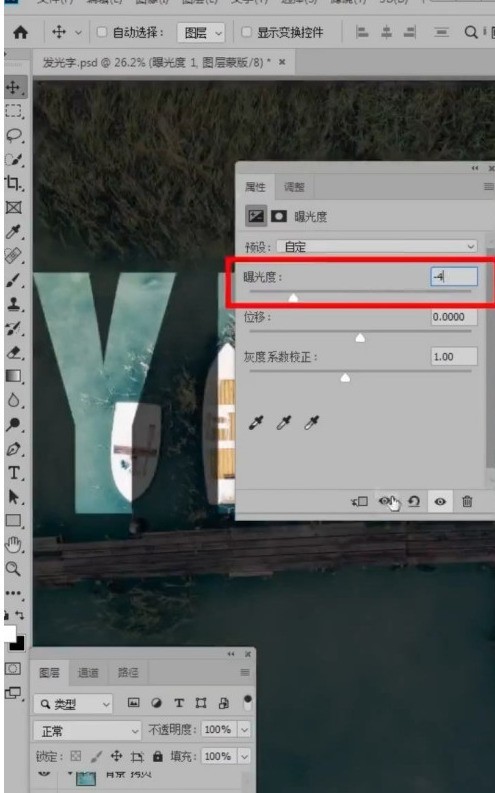The width and height of the screenshot is (495, 793).
Task: Select the Eyedropper tool in toolbar
Action: (x=13, y=232)
